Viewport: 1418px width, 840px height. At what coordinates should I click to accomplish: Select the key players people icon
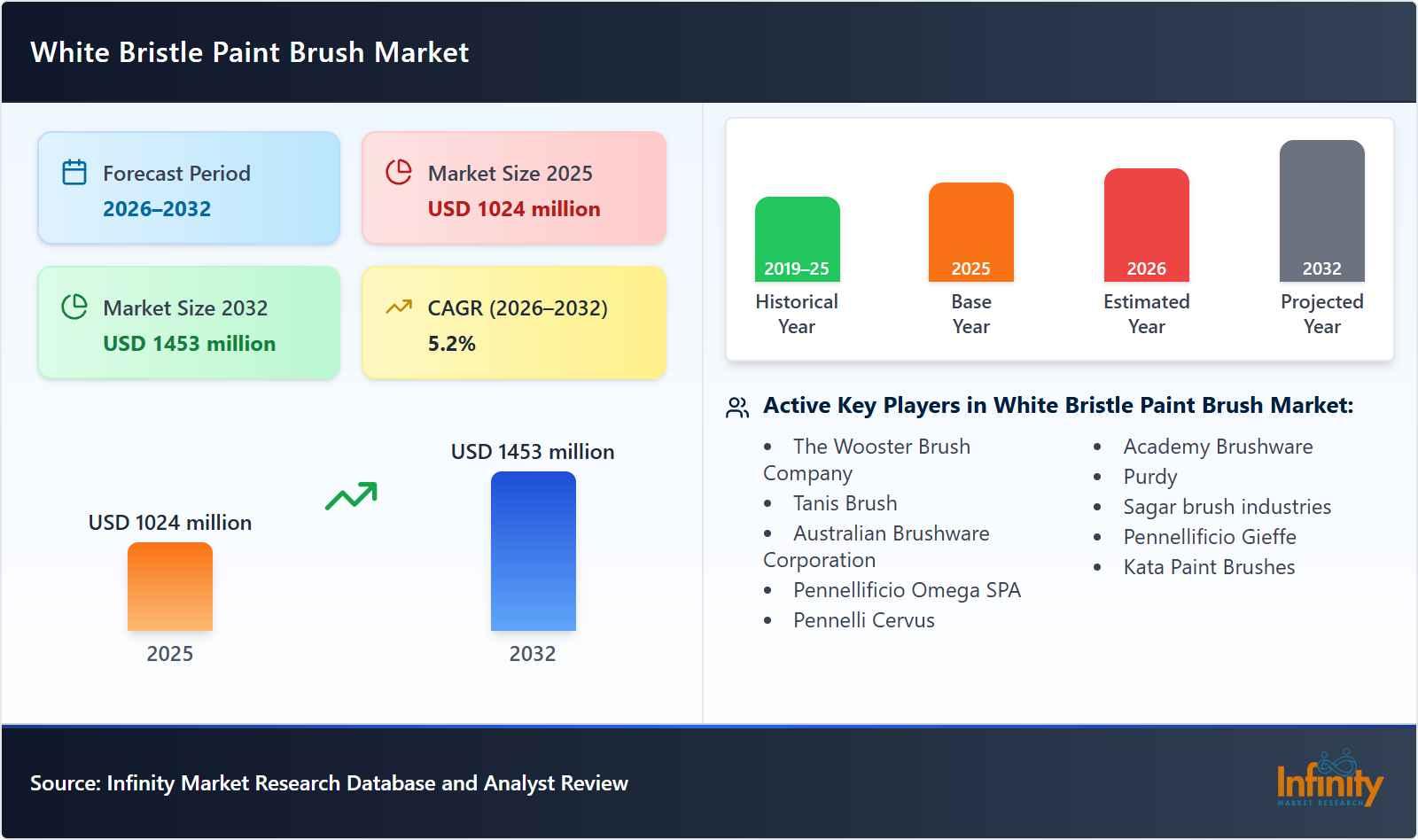coord(736,407)
